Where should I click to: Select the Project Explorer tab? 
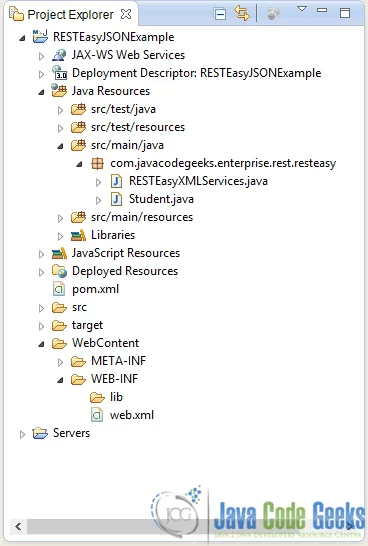[x=71, y=14]
